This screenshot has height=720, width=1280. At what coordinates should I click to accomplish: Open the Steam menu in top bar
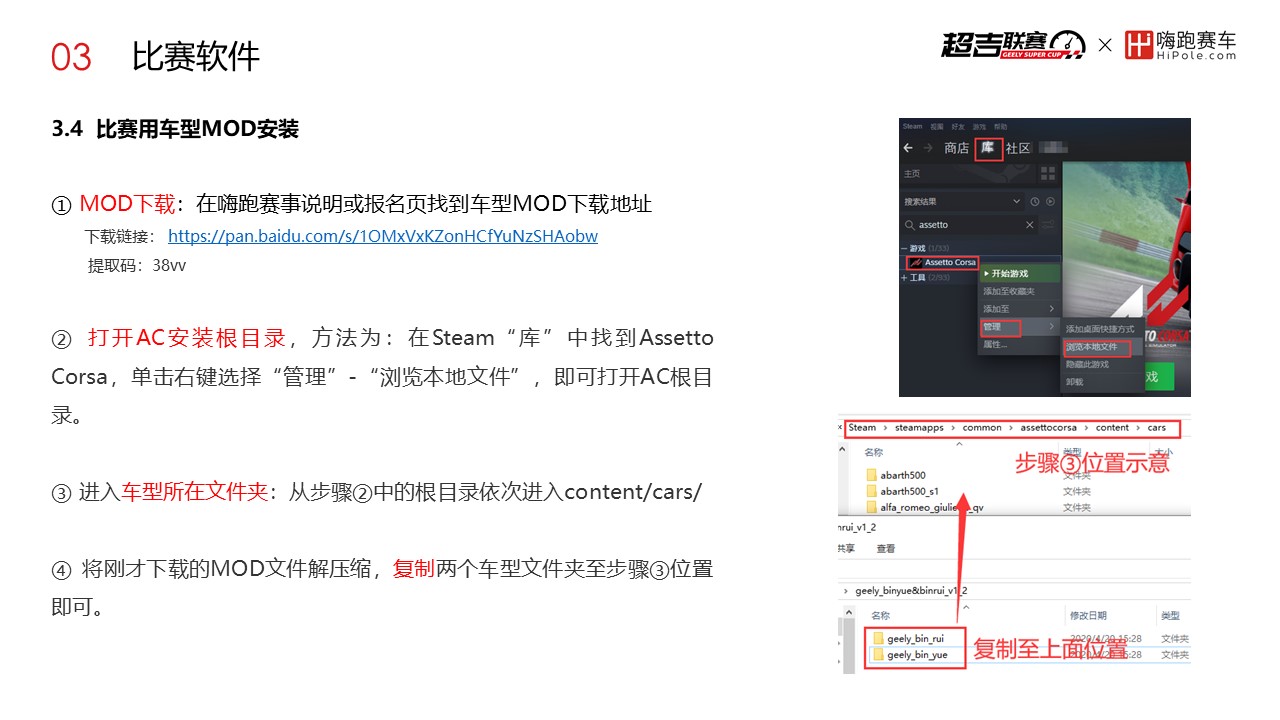pyautogui.click(x=913, y=126)
